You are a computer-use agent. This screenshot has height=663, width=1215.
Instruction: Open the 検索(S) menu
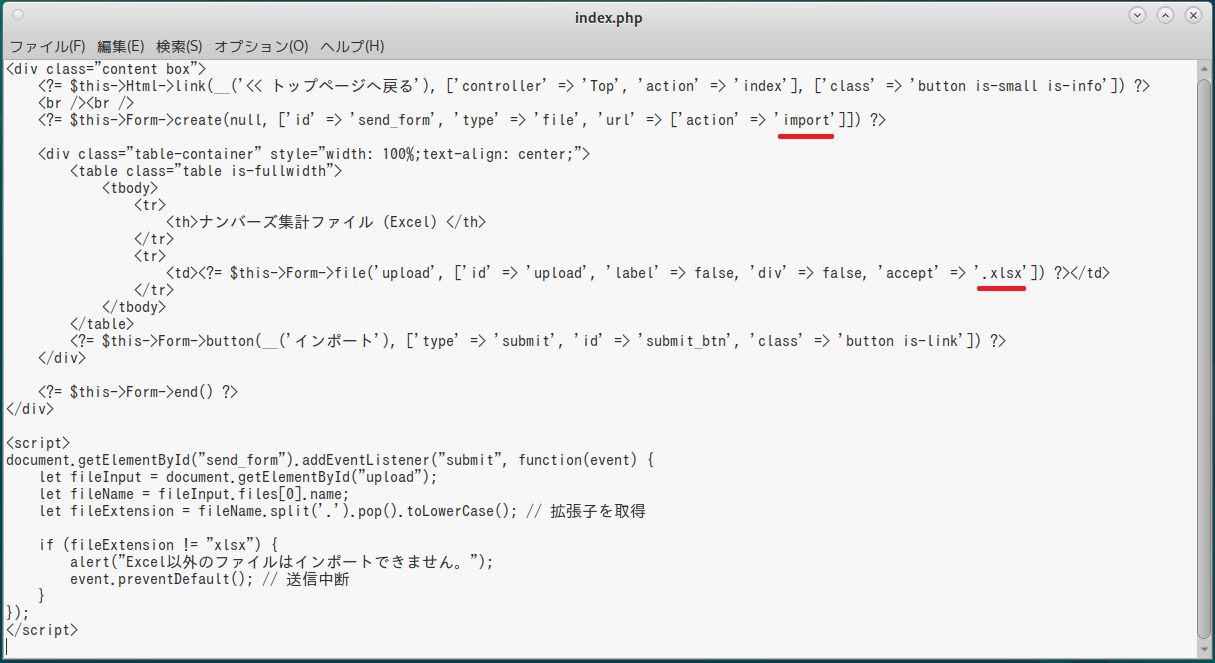pos(179,46)
